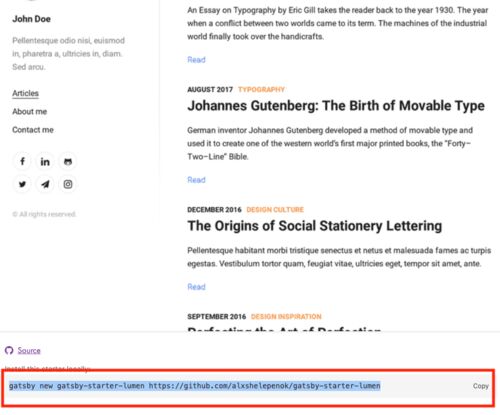Open Johannes Gutenberg article title
Screen dimensions: 500x415
(x=336, y=106)
